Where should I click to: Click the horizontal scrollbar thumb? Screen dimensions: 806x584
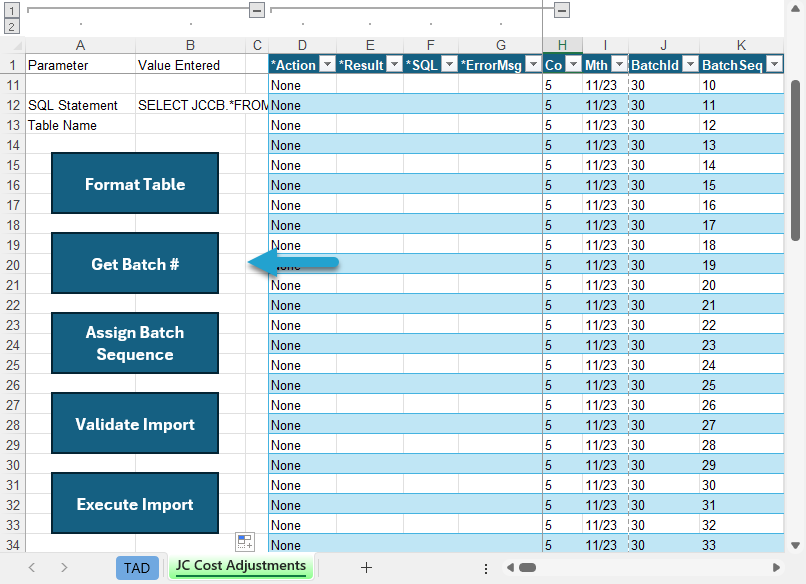[x=527, y=568]
